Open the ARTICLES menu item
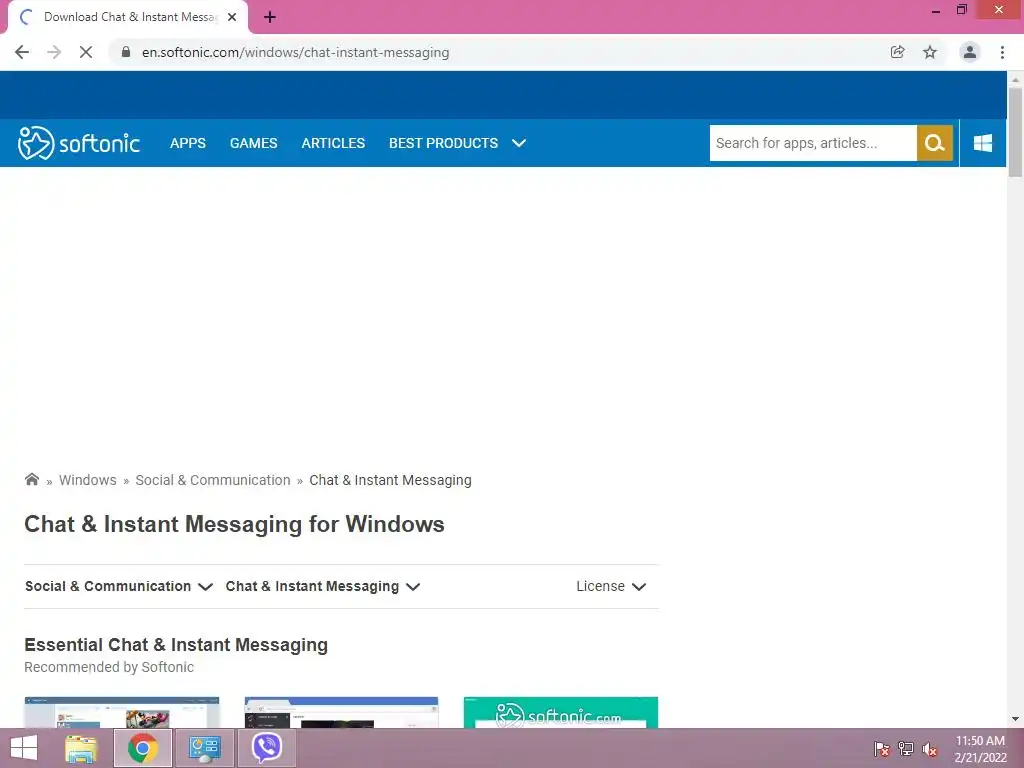The width and height of the screenshot is (1024, 768). (333, 143)
